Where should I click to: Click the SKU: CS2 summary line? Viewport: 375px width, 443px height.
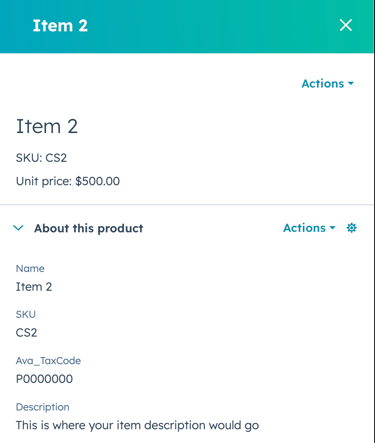coord(41,158)
